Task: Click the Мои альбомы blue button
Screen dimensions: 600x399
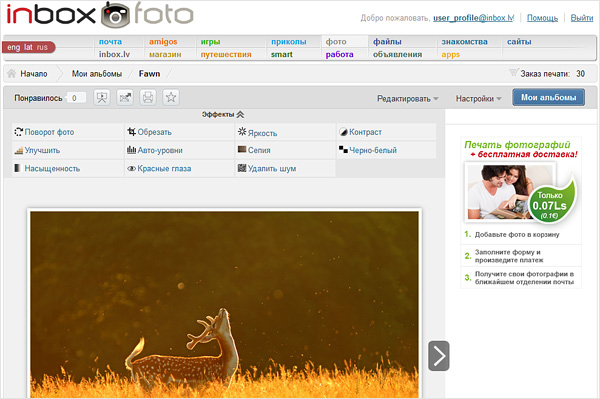Action: pyautogui.click(x=548, y=97)
